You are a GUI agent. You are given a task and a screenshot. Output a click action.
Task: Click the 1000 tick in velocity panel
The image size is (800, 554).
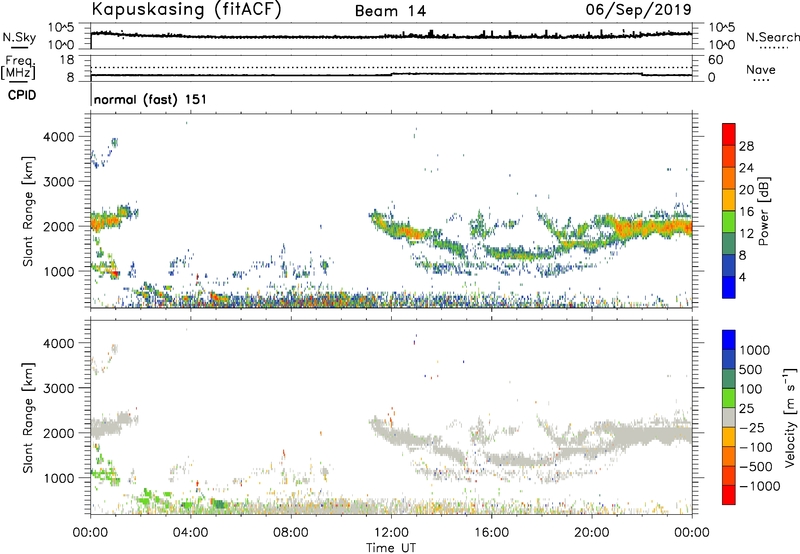58,478
